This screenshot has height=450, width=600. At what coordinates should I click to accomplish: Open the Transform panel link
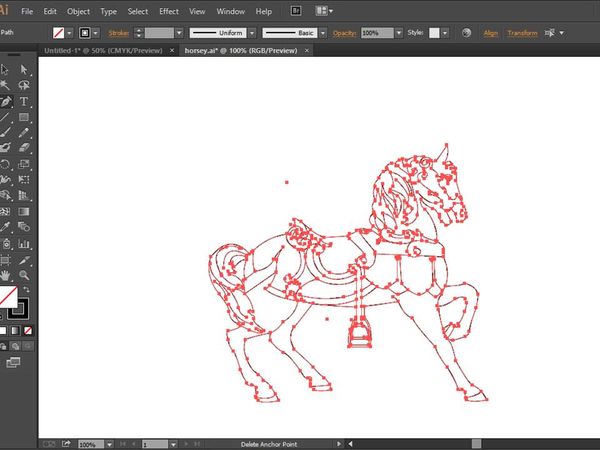click(522, 33)
